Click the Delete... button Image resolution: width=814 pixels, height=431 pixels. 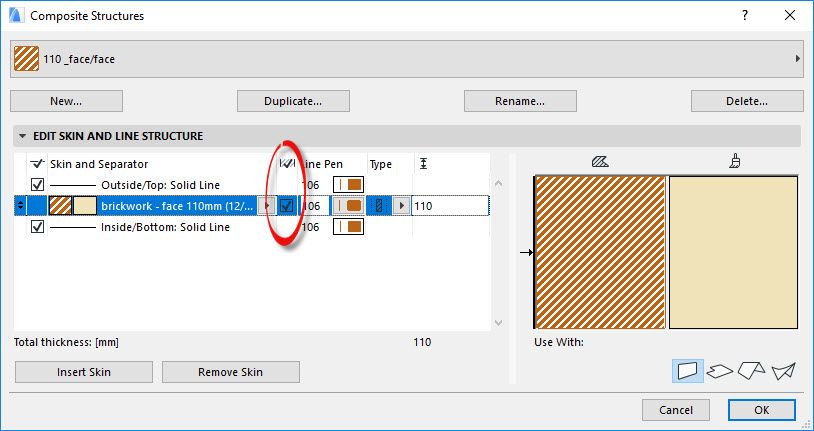tap(747, 101)
